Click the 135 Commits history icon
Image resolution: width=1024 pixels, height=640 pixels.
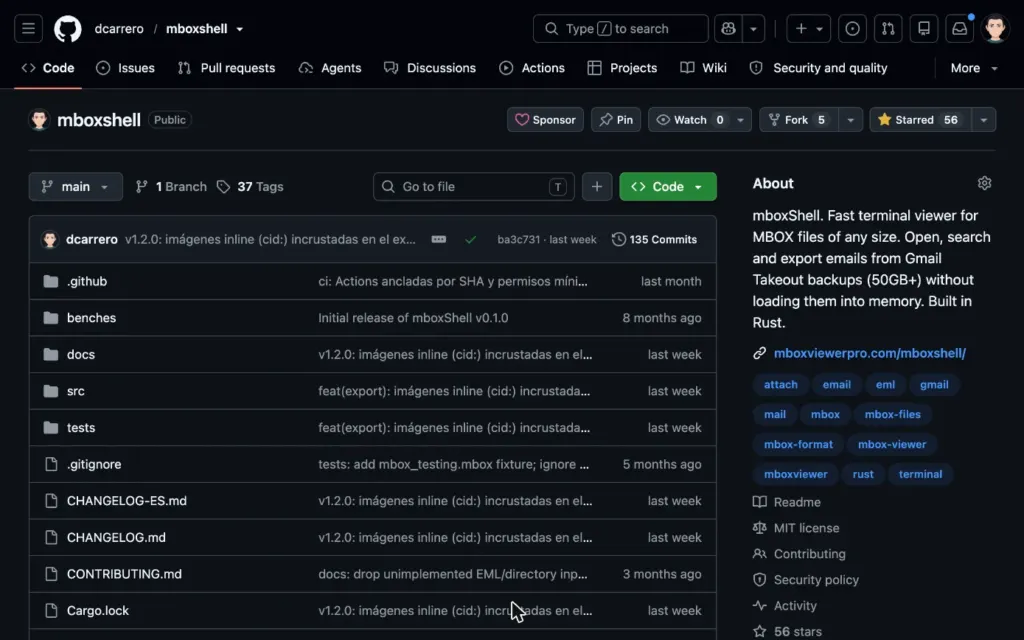[618, 240]
